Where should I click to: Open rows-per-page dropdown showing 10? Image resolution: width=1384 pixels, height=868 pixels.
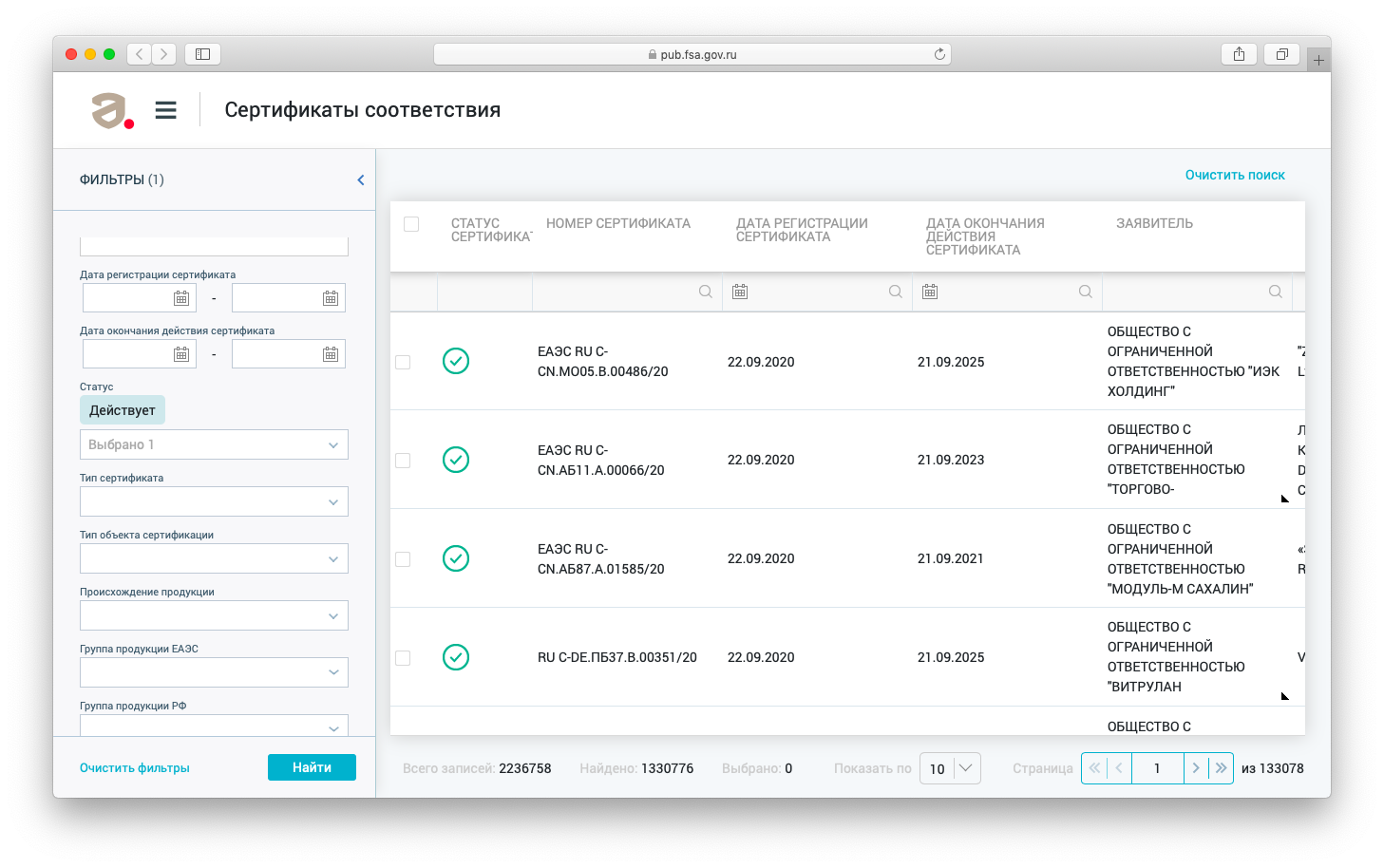click(x=950, y=768)
